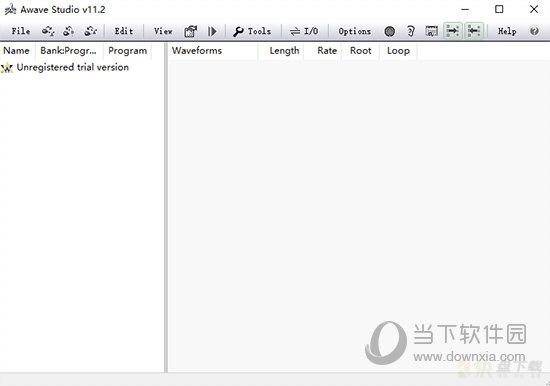Viewport: 550px width, 386px height.
Task: Click the third notes icon before Edit
Action: 90,31
